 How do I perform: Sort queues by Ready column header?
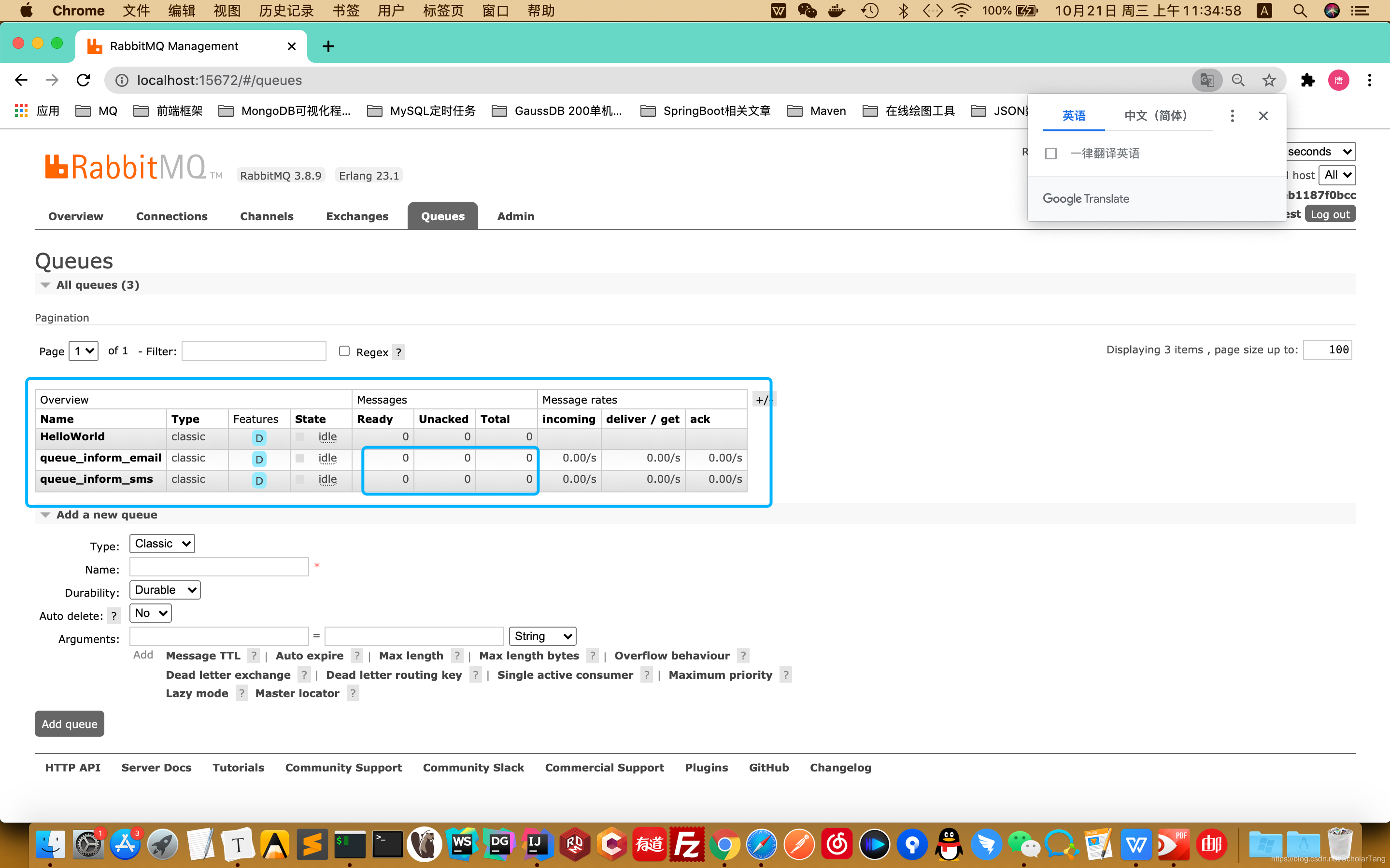[x=375, y=419]
